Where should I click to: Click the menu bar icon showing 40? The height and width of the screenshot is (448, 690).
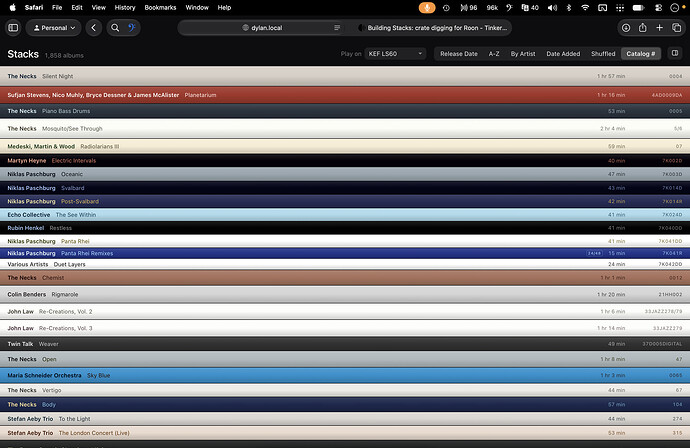tap(530, 7)
